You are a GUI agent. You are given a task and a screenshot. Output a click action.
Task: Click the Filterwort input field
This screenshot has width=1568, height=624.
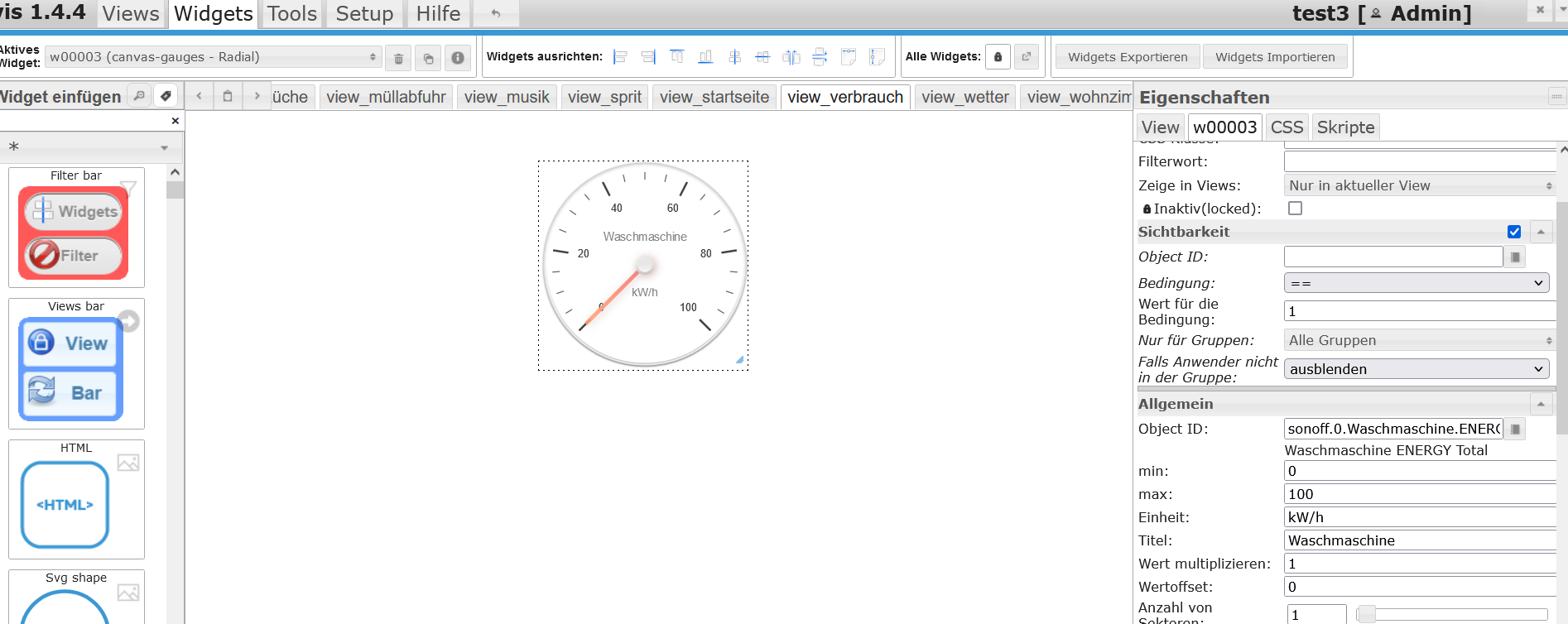(1420, 161)
